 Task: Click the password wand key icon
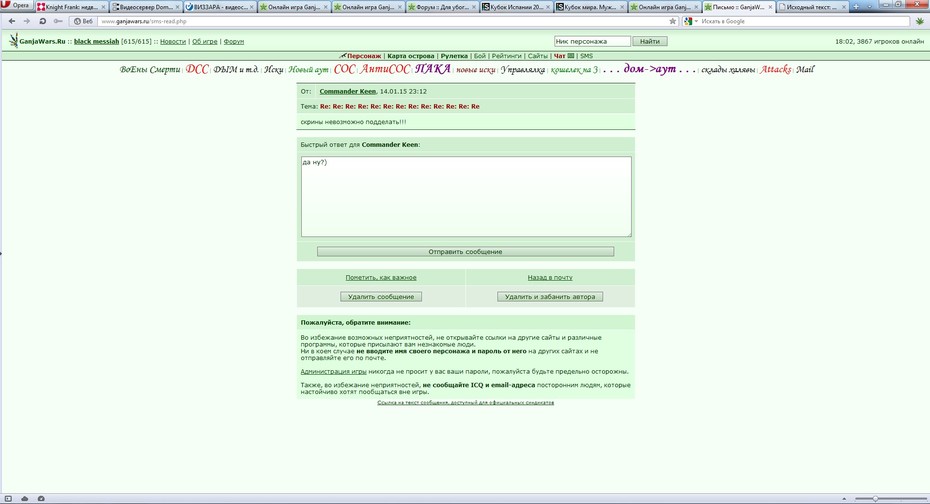[58, 21]
